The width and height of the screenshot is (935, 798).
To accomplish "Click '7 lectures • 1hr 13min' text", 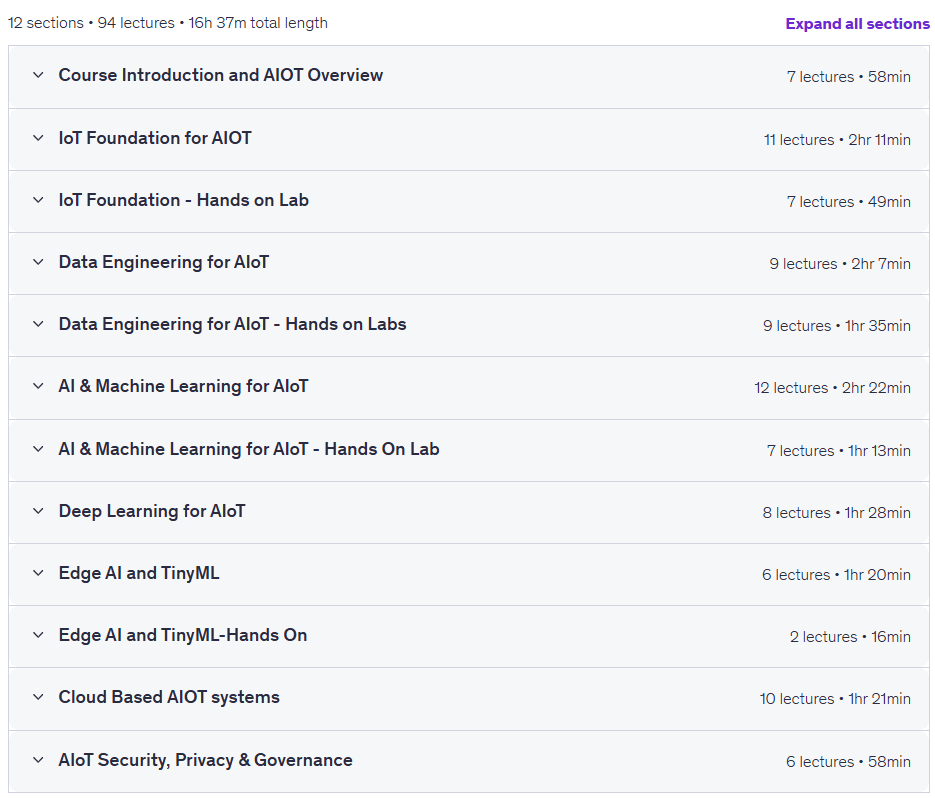I will click(839, 451).
